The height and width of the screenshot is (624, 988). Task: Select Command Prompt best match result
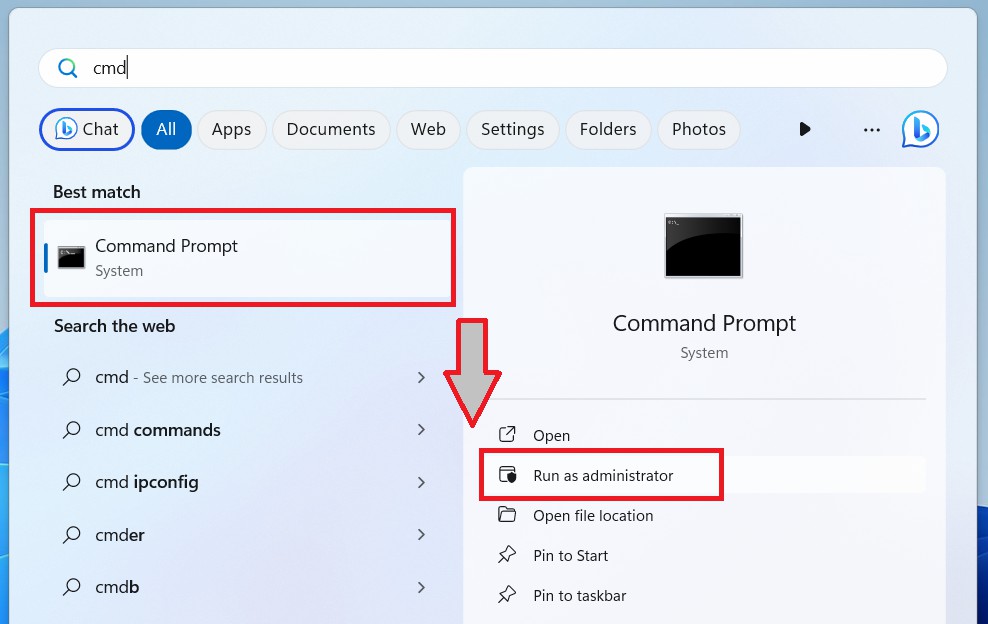point(243,258)
